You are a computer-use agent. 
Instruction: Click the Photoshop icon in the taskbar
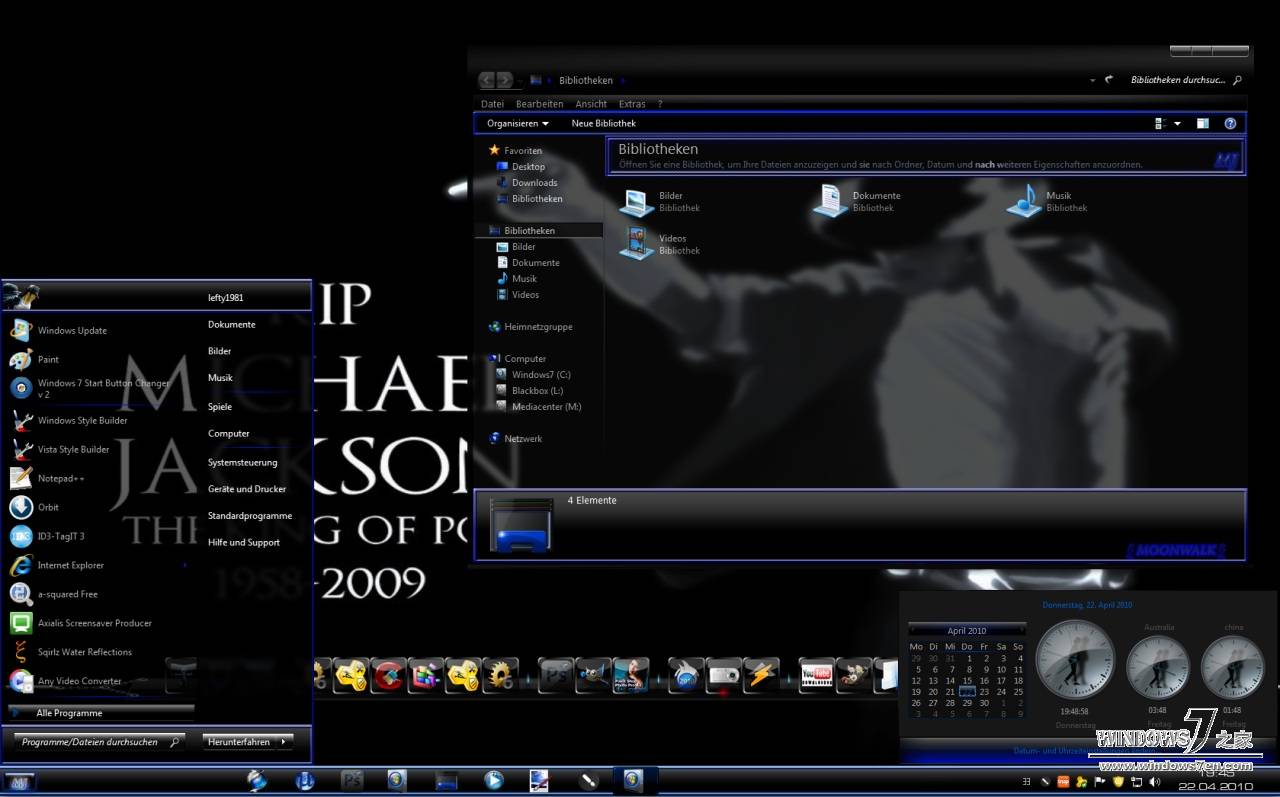click(352, 780)
